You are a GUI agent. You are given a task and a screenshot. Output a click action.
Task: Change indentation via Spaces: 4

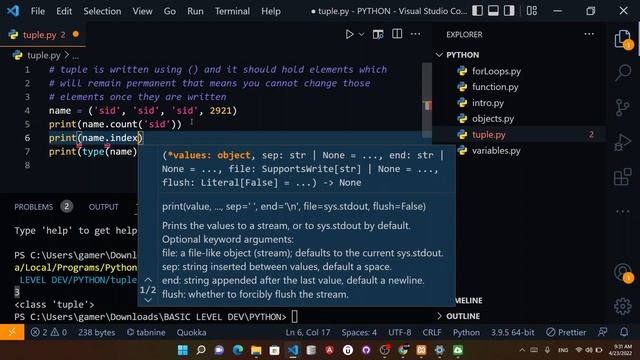pos(359,332)
